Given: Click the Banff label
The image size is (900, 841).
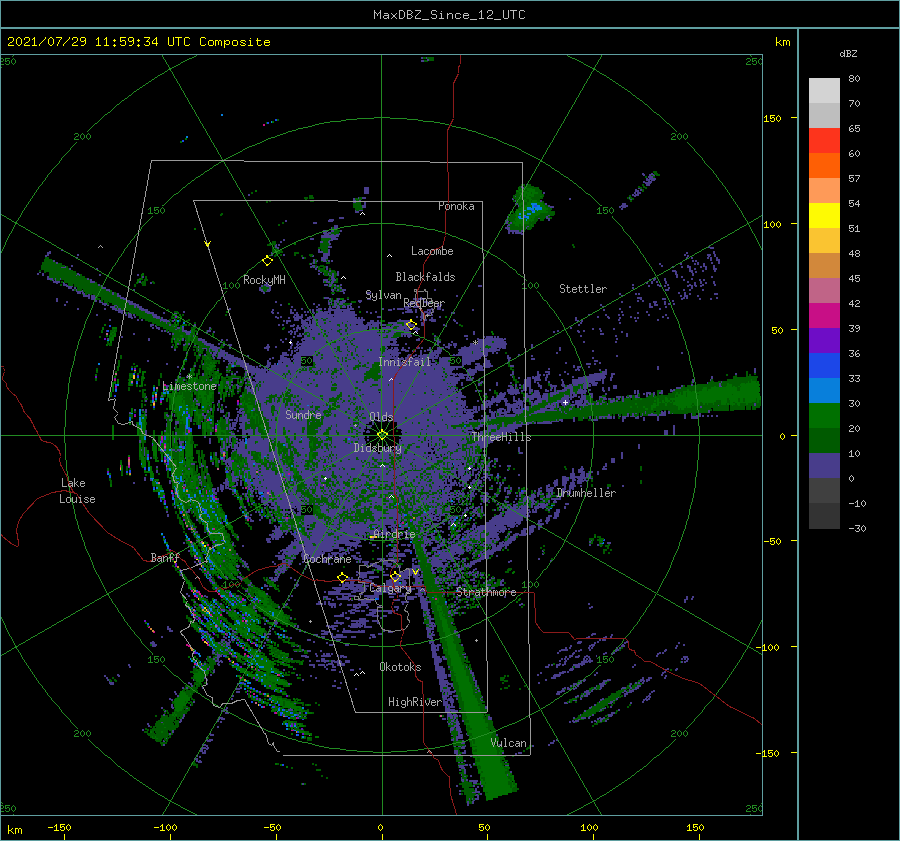Looking at the screenshot, I should pos(165,557).
